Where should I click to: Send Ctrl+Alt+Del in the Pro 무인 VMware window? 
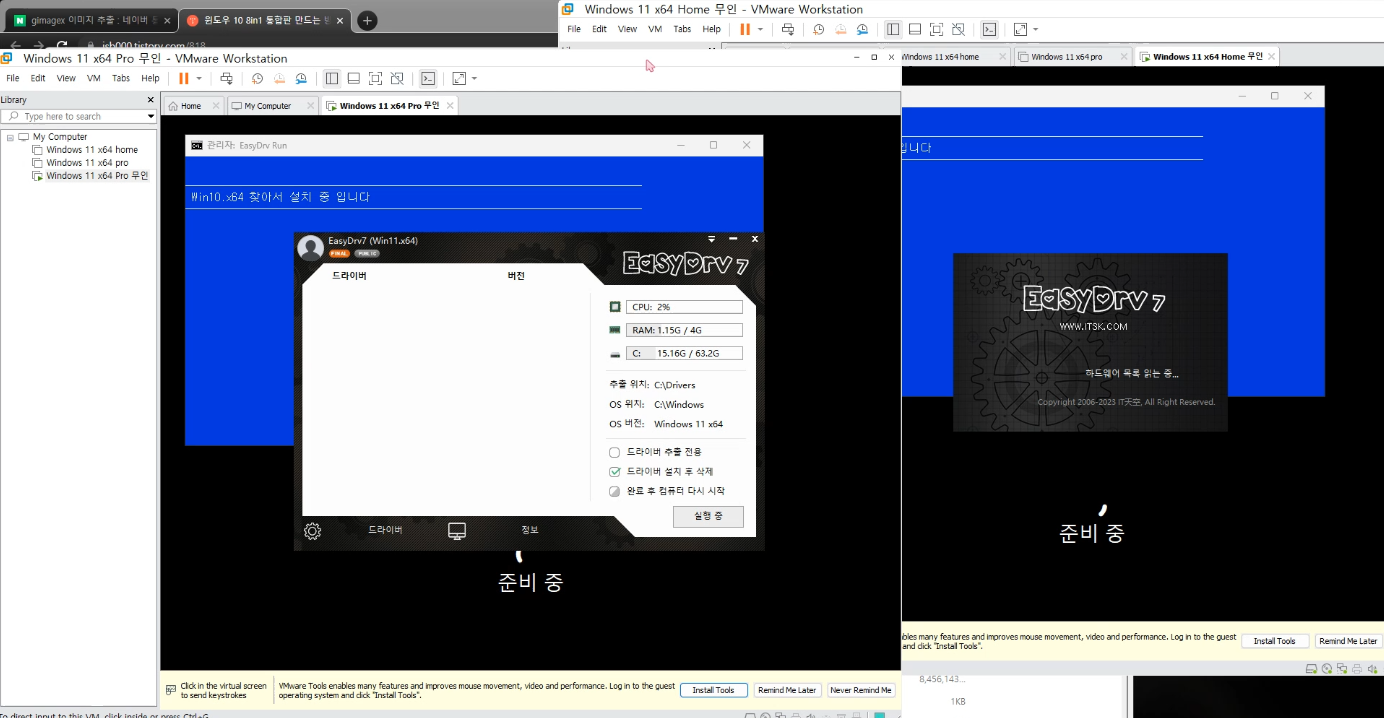point(227,78)
